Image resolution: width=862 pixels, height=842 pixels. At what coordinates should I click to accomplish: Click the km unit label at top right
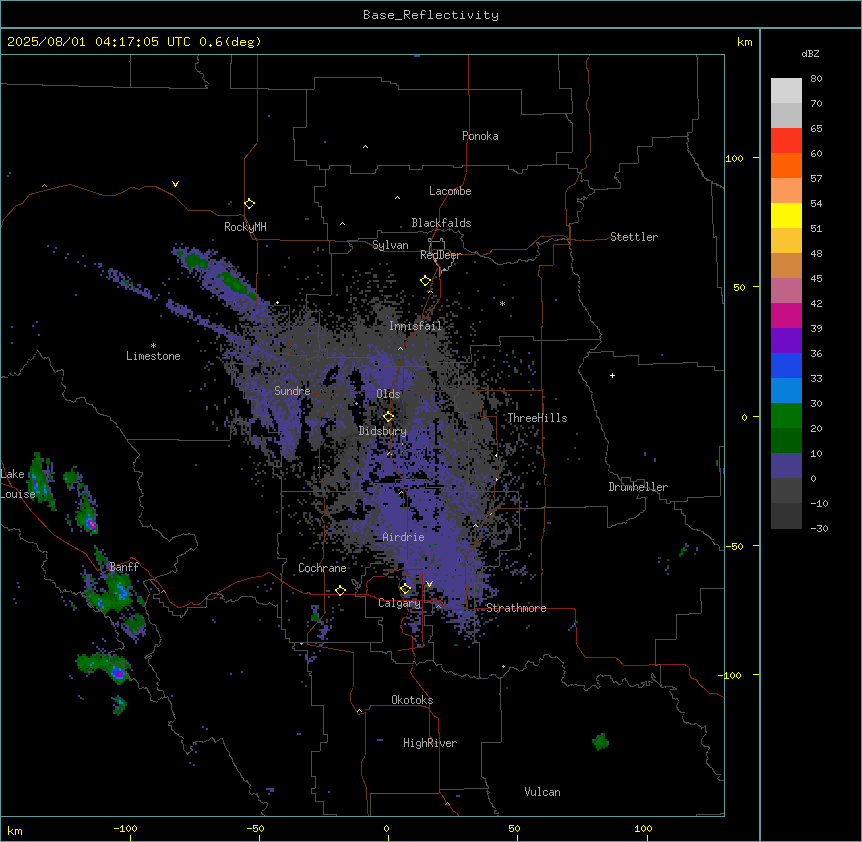(x=744, y=42)
